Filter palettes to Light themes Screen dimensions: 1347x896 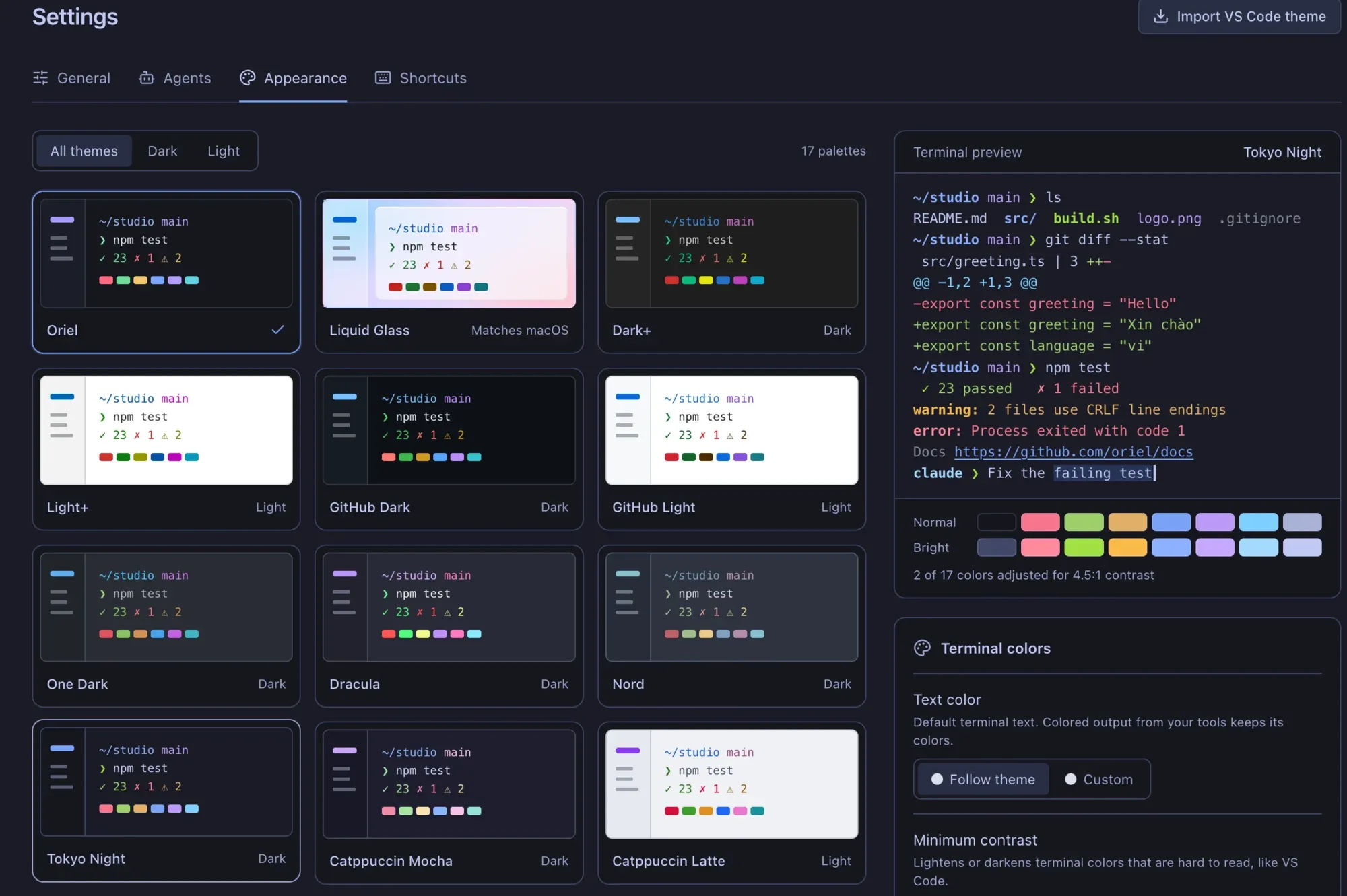(x=224, y=151)
